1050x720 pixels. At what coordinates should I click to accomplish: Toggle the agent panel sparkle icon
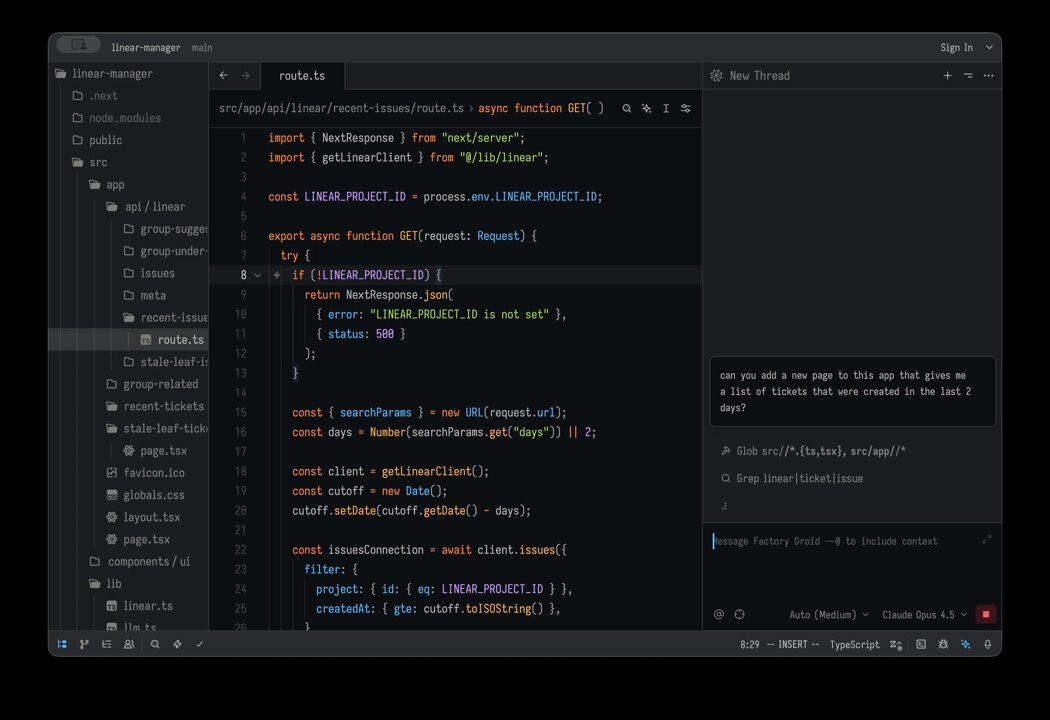[x=965, y=645]
